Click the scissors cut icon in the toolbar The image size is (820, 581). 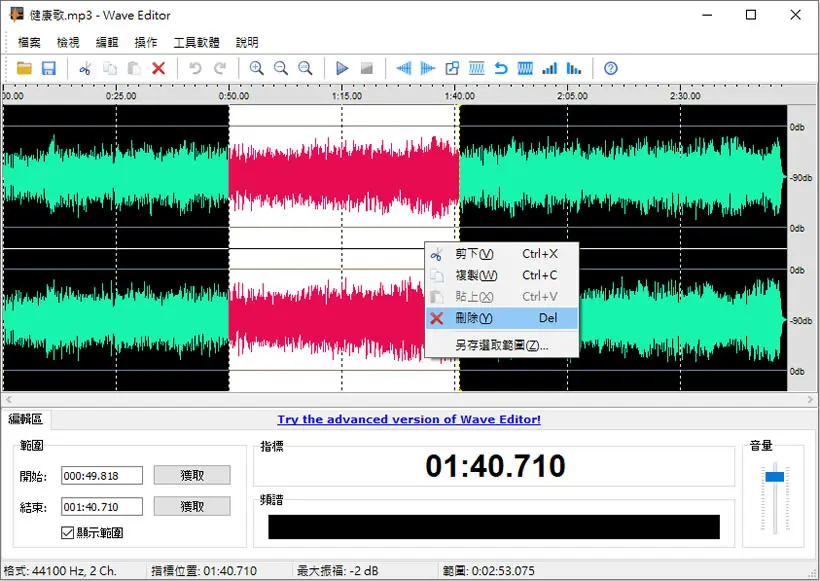coord(85,68)
